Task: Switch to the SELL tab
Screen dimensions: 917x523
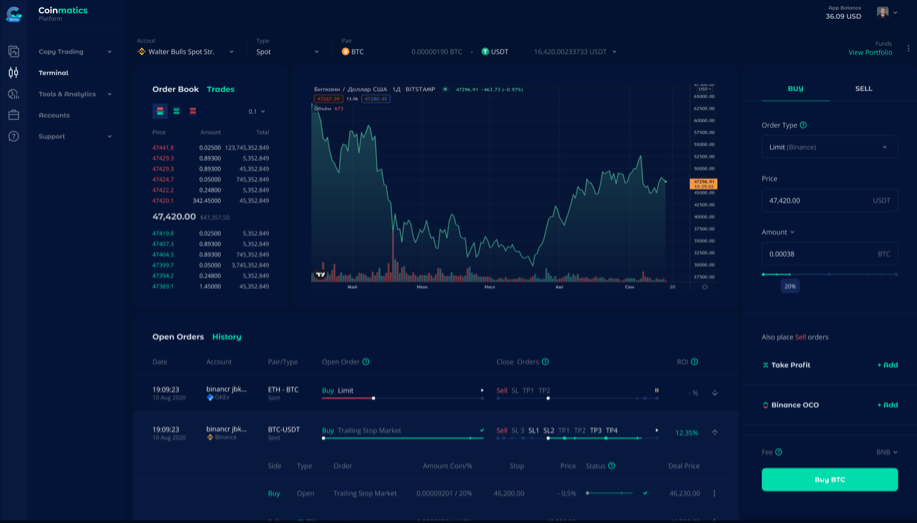Action: coord(863,89)
